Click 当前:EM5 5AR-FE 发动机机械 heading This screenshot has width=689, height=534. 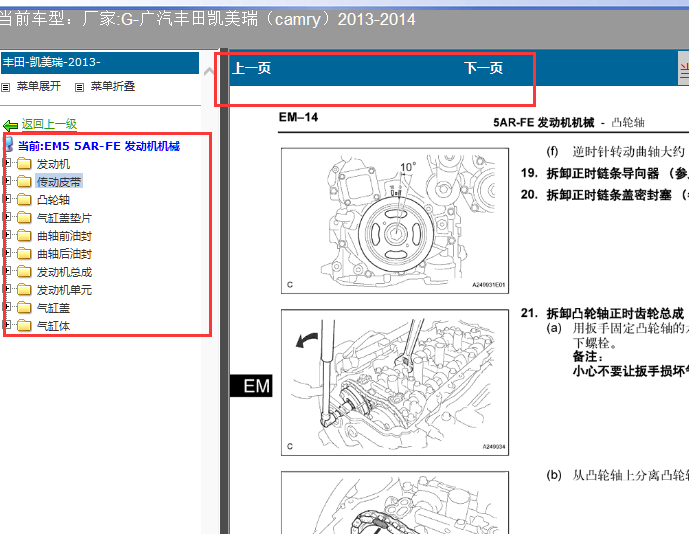pos(99,146)
